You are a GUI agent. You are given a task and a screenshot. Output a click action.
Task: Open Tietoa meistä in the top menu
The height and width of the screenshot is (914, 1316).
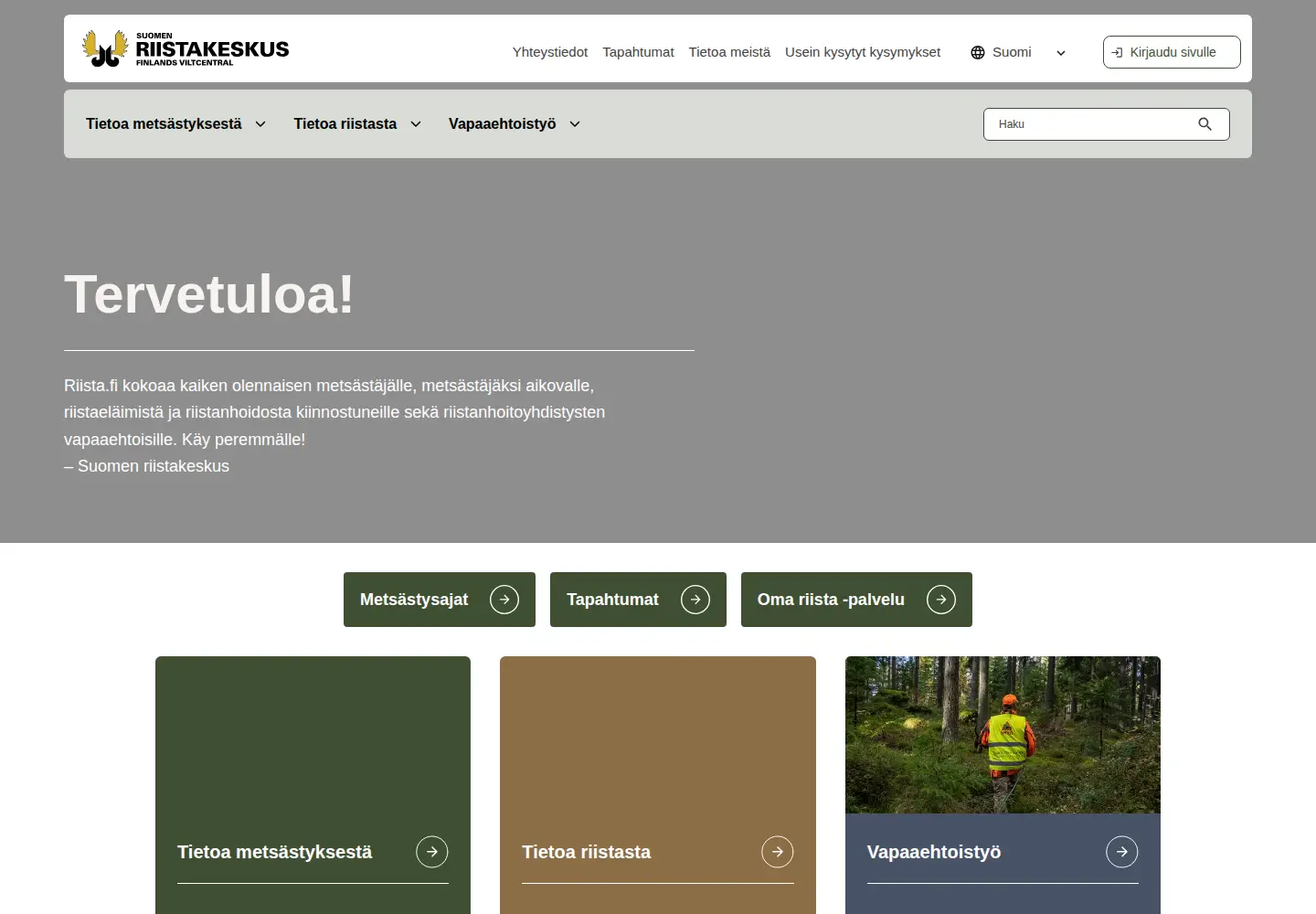point(729,52)
